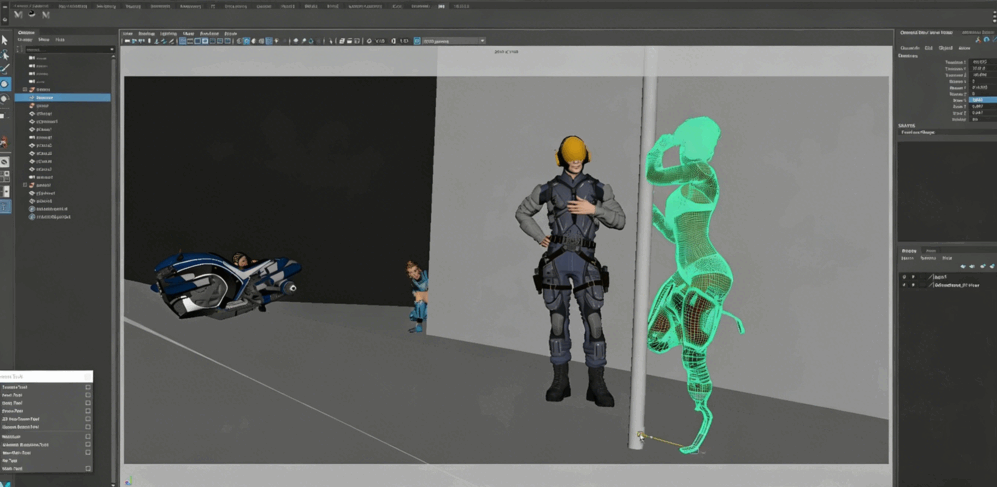Open the Outliner Display menu

tap(25, 40)
